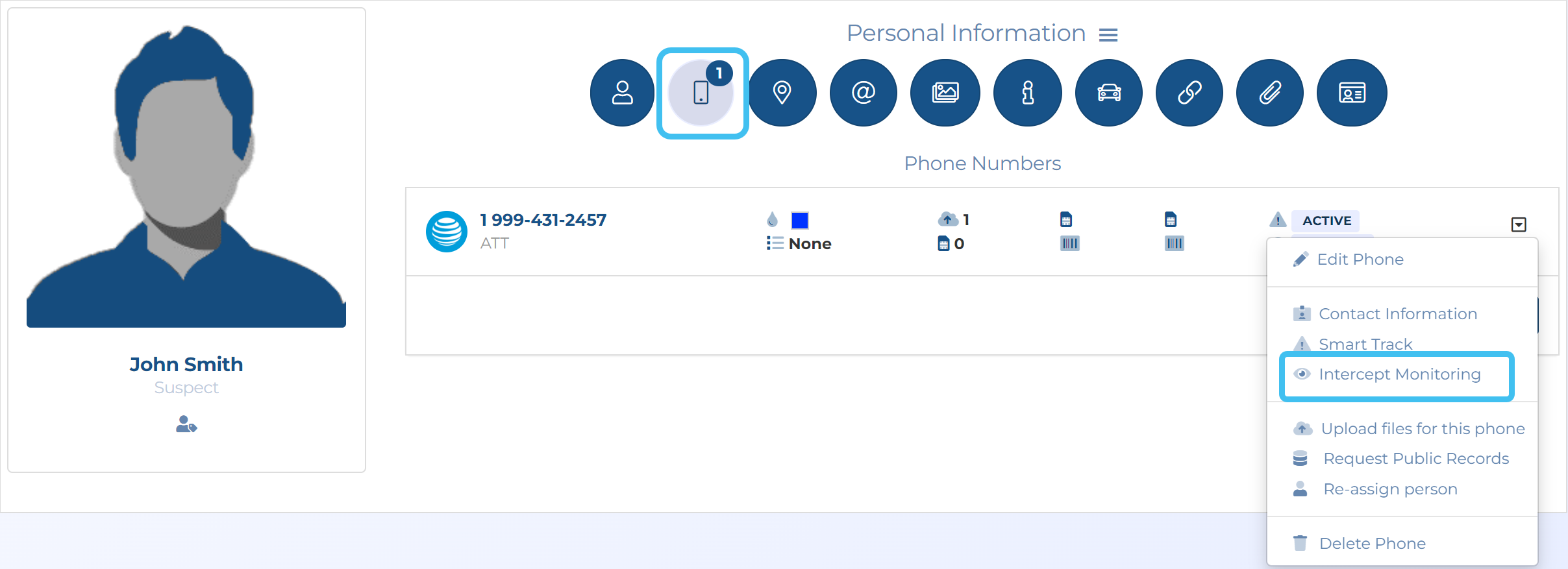
Task: Select Intercept Monitoring menu option
Action: tap(1399, 374)
